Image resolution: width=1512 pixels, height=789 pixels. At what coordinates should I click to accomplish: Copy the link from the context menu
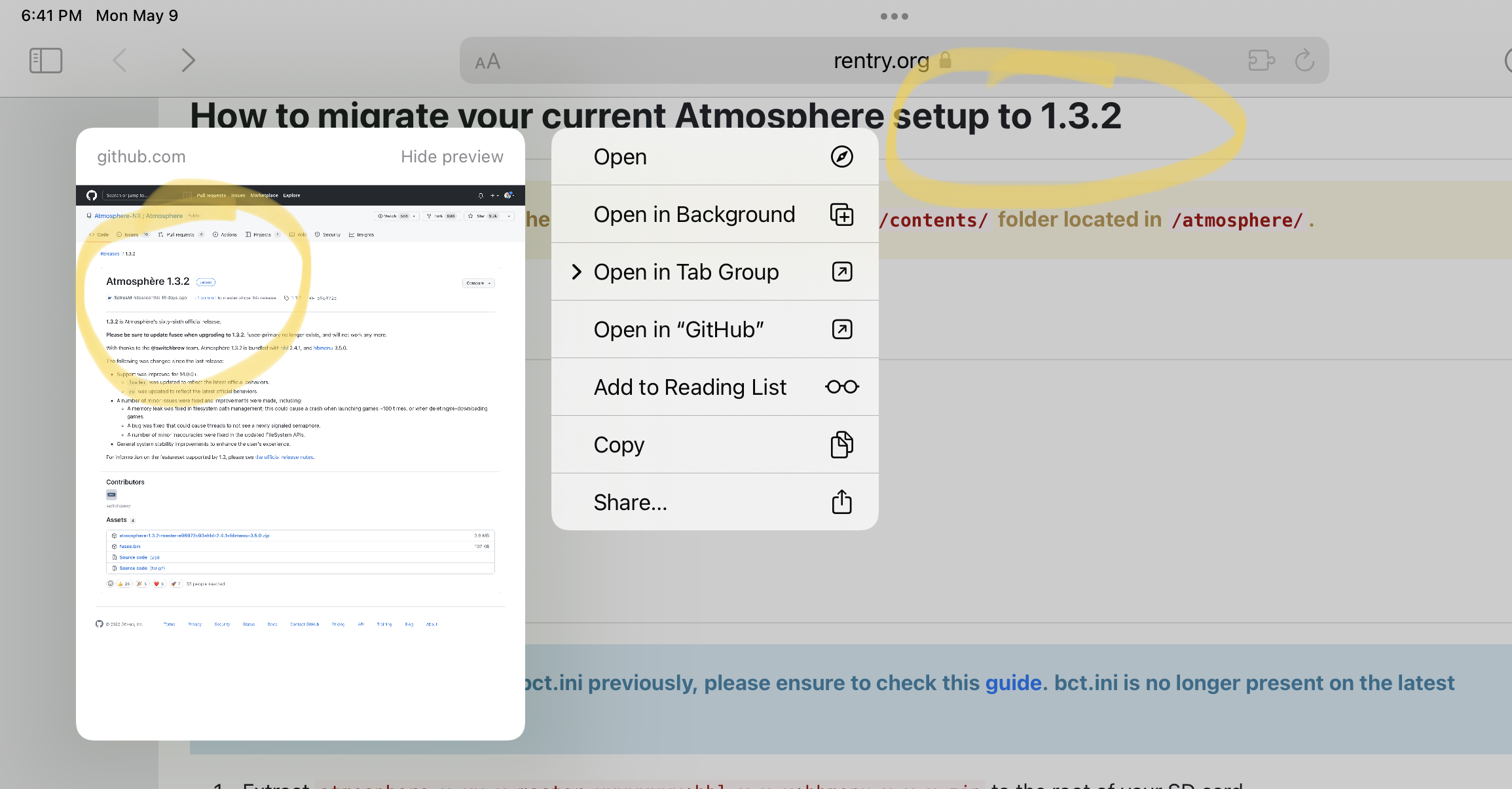[715, 445]
